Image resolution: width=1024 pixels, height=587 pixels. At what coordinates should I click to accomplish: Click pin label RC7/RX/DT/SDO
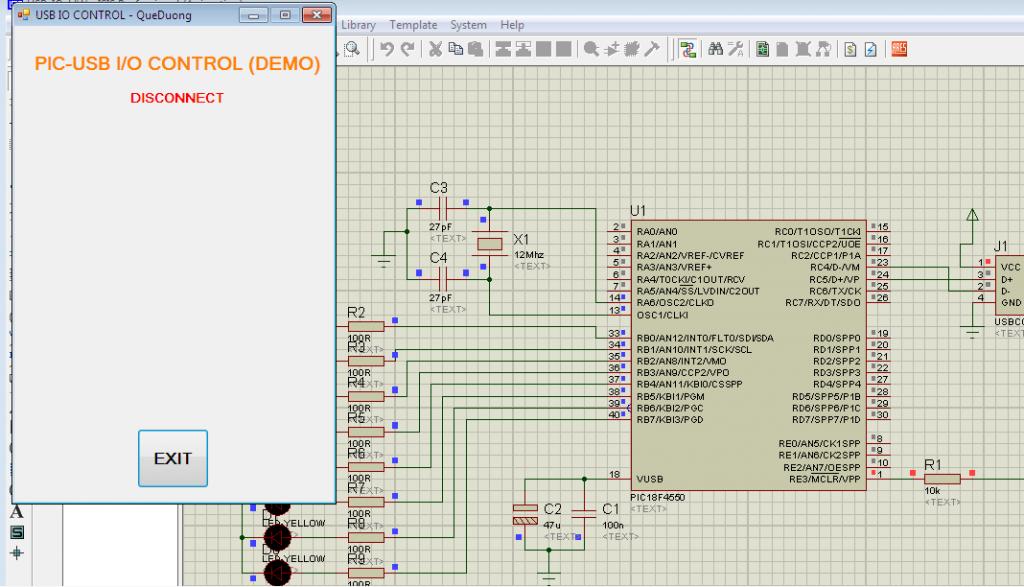pyautogui.click(x=823, y=302)
